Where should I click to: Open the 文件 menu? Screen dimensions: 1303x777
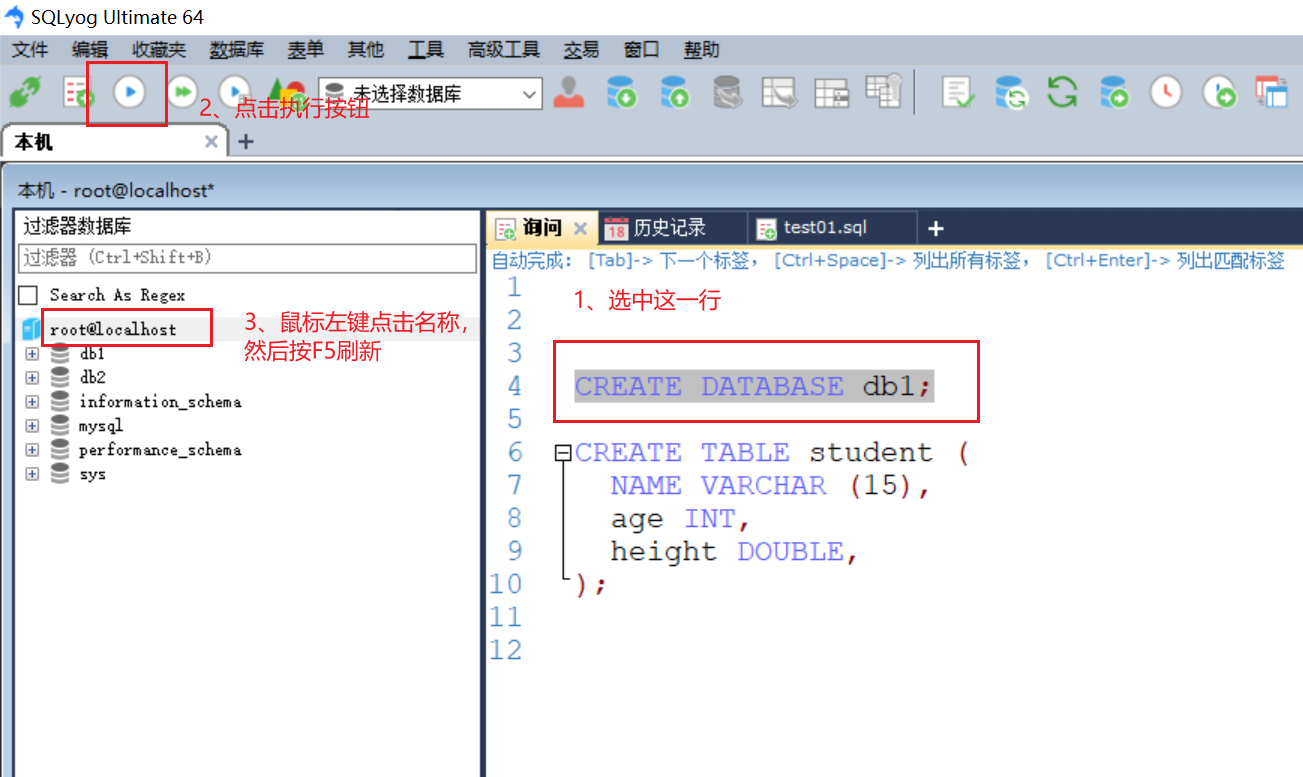30,49
